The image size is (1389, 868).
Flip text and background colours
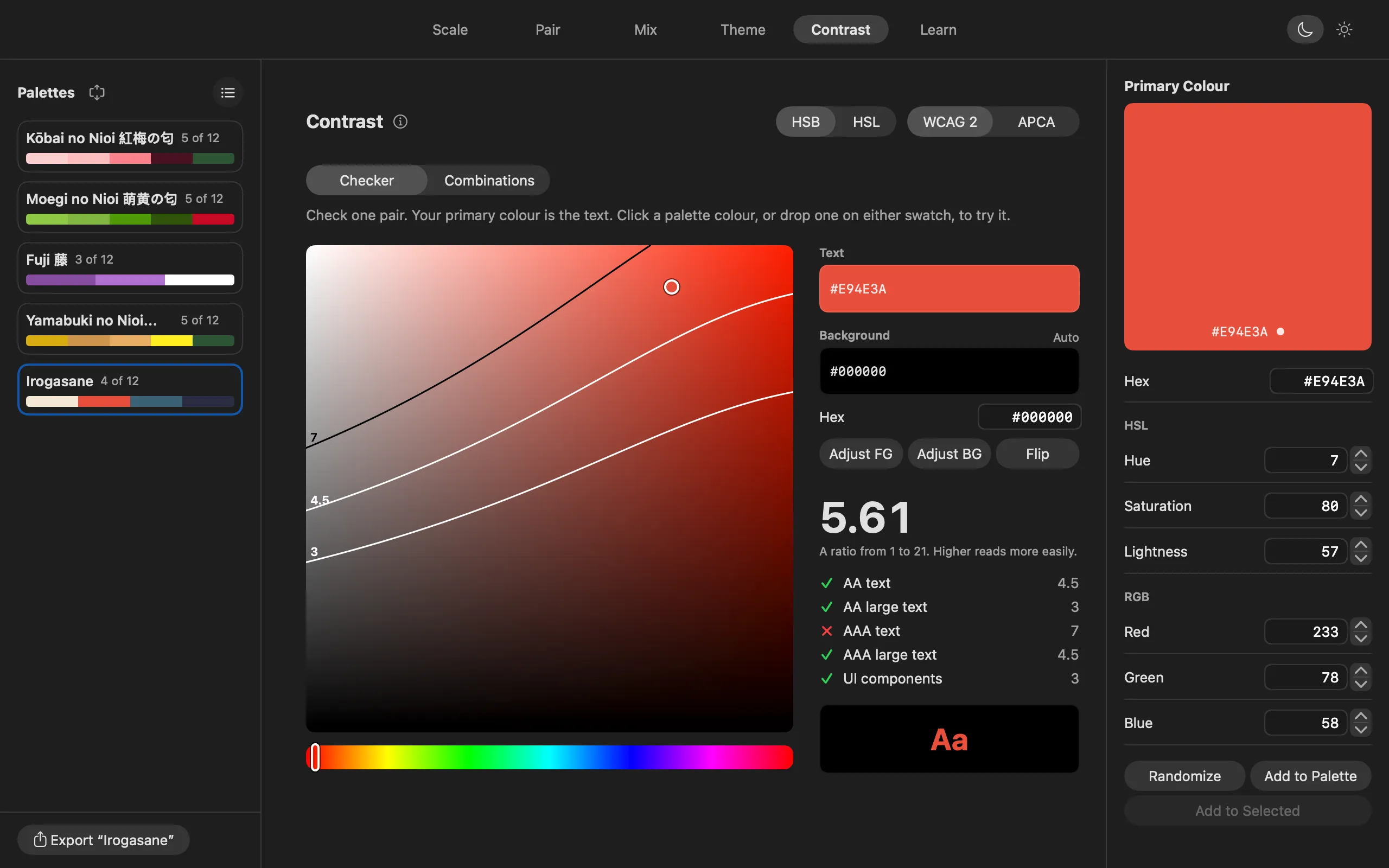pos(1037,454)
